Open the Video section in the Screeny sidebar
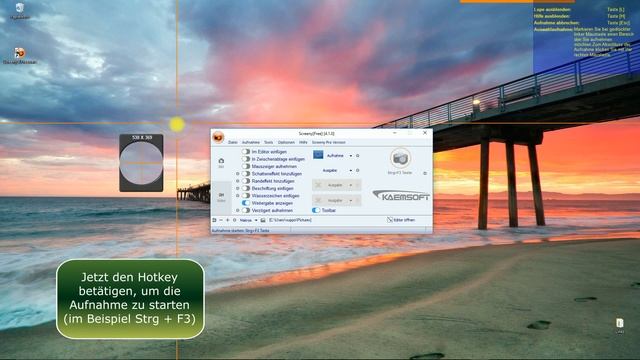This screenshot has width=640, height=360. pyautogui.click(x=221, y=197)
